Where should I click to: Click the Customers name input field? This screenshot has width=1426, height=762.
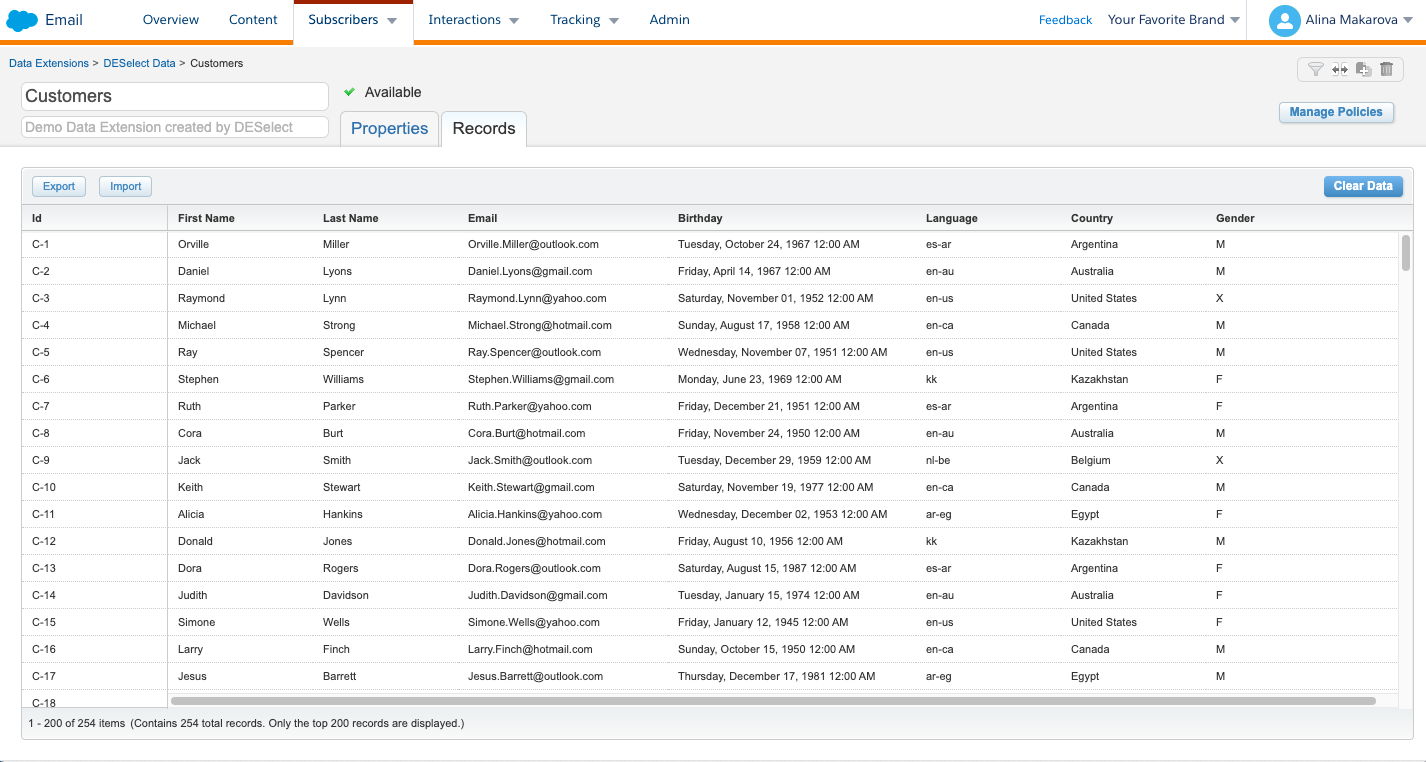(x=175, y=96)
